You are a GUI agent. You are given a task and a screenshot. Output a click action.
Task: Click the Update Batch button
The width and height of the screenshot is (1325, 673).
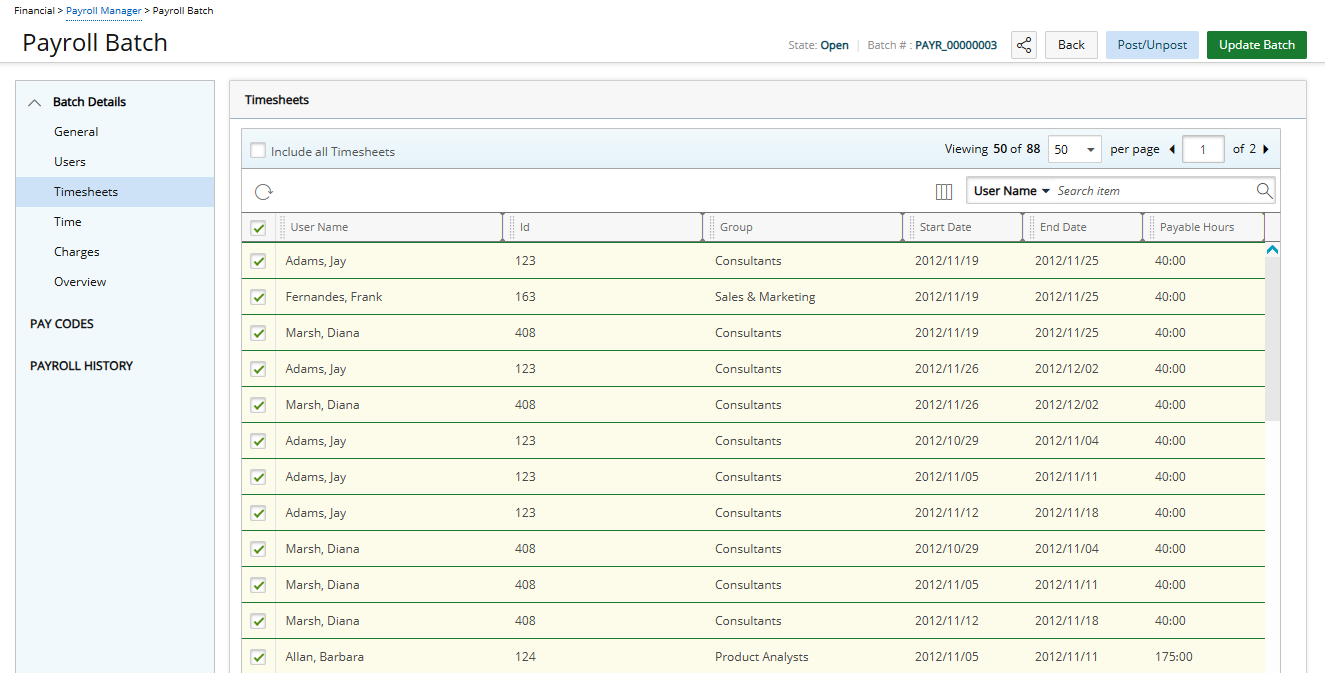(1257, 45)
